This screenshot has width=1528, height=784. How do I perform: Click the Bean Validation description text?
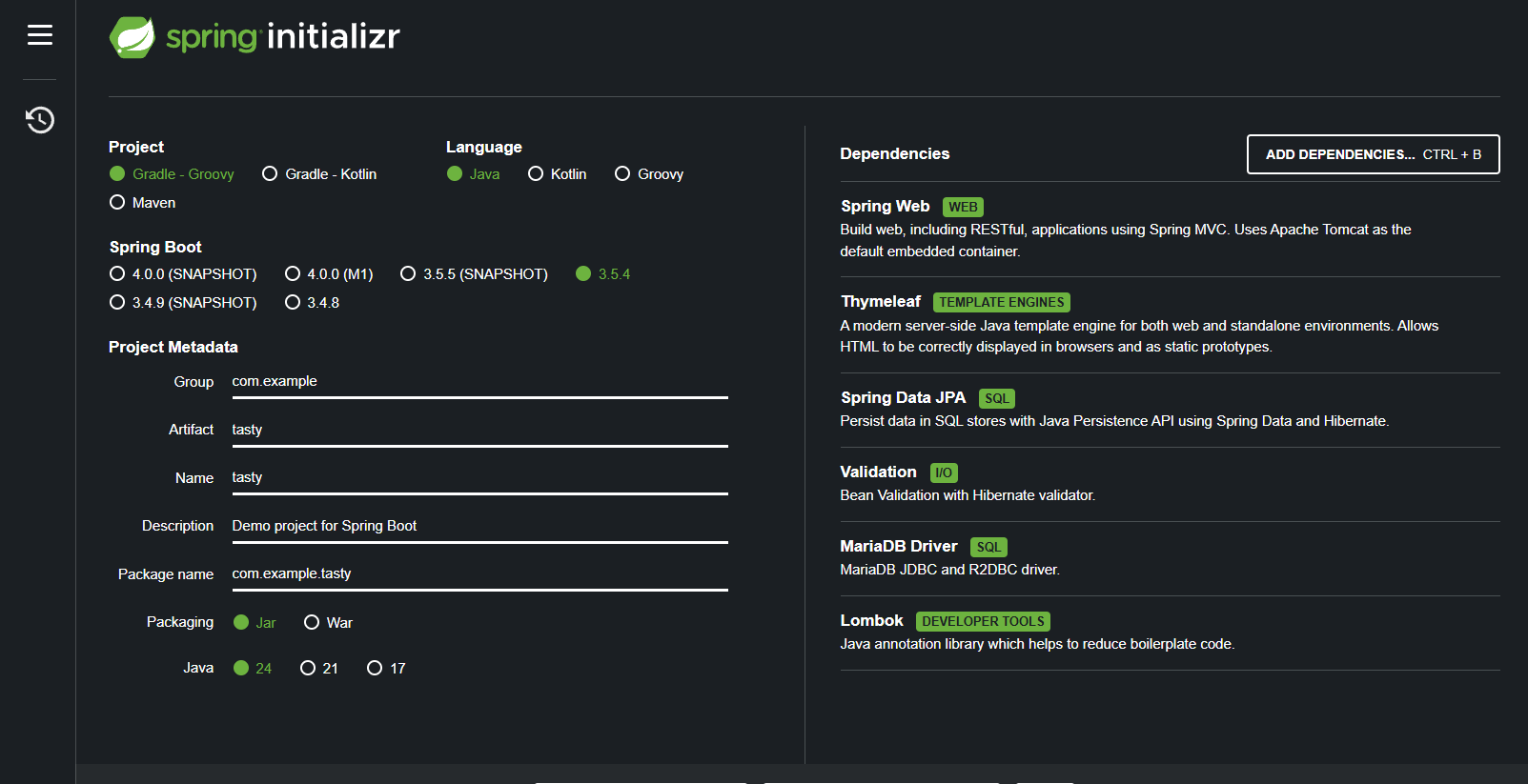pyautogui.click(x=968, y=496)
